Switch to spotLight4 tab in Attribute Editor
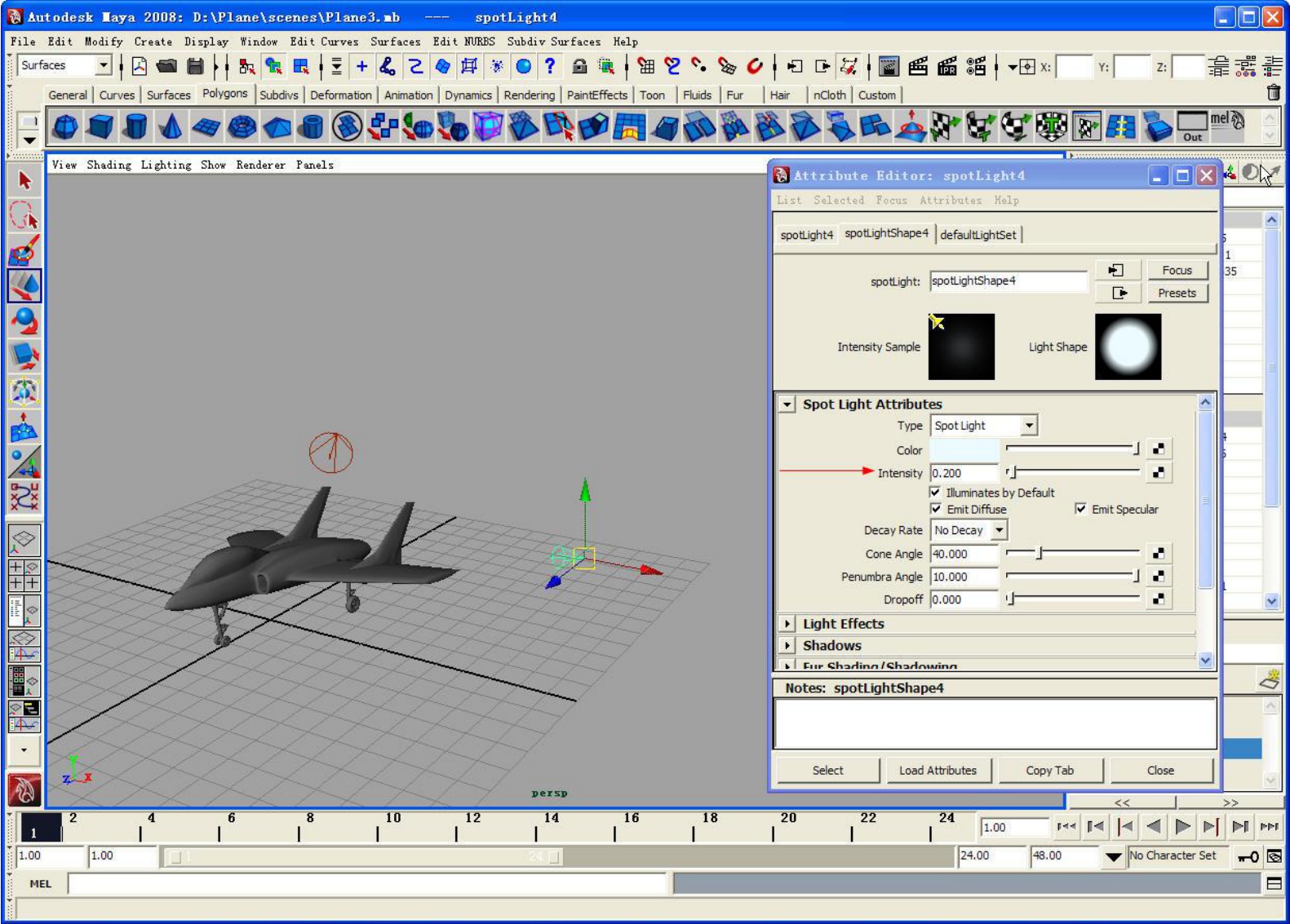 (x=807, y=235)
